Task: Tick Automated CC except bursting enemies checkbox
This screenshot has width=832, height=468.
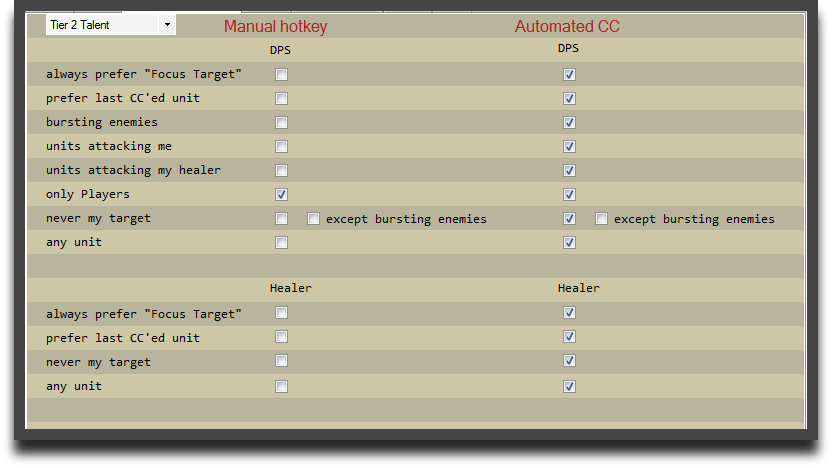Action: (x=602, y=218)
